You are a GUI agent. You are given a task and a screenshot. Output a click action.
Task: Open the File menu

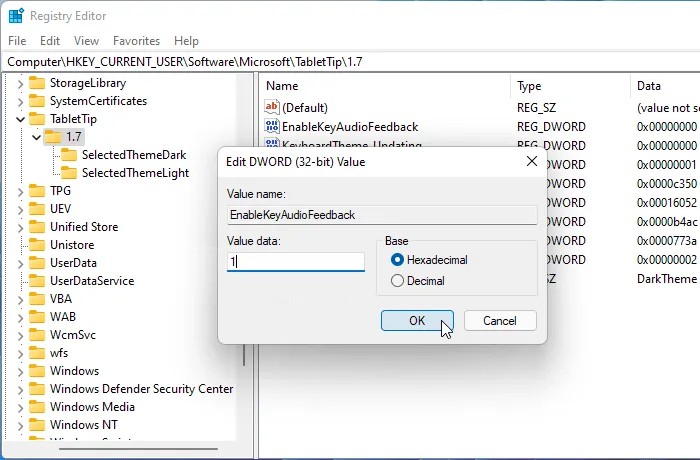tap(17, 41)
